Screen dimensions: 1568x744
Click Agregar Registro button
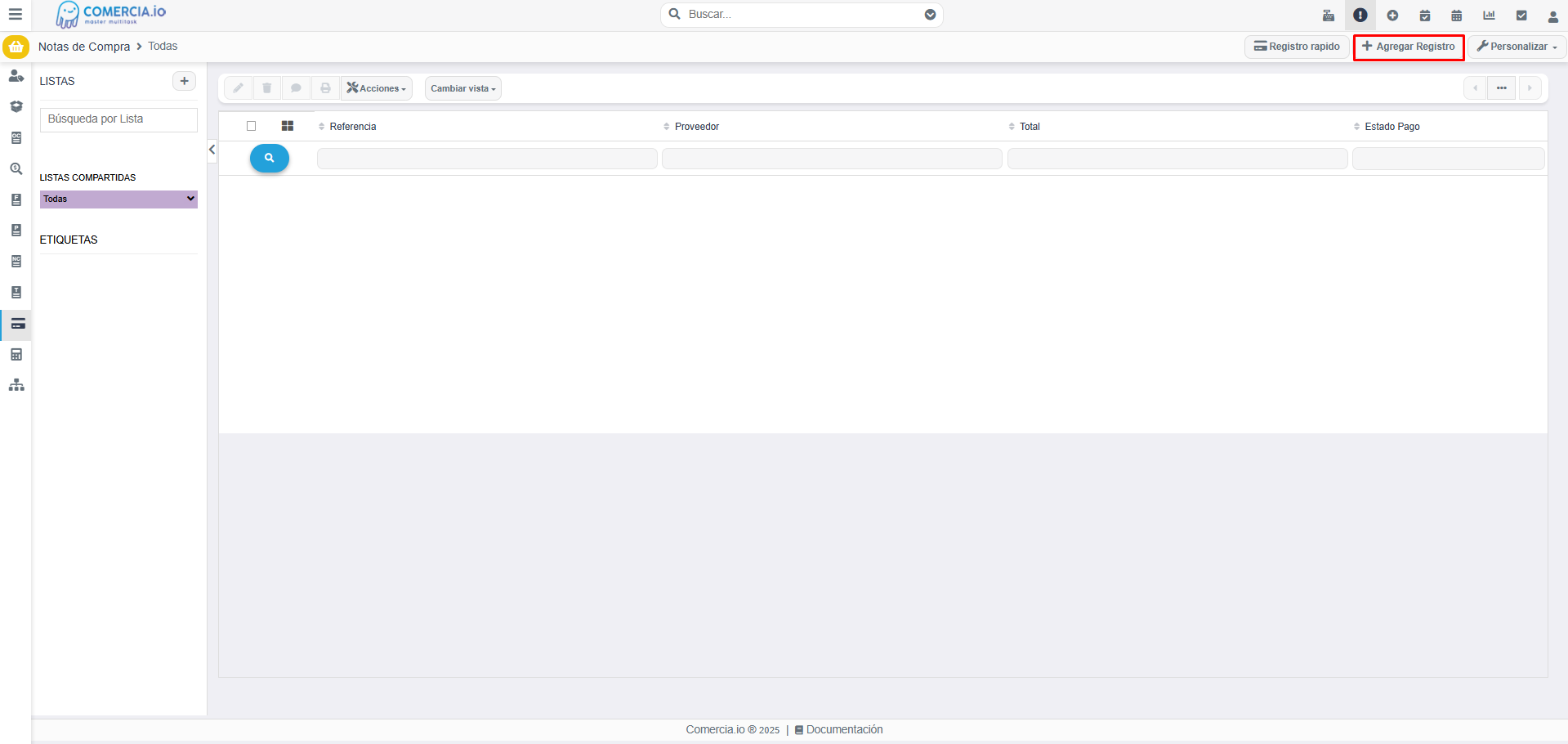(x=1409, y=47)
